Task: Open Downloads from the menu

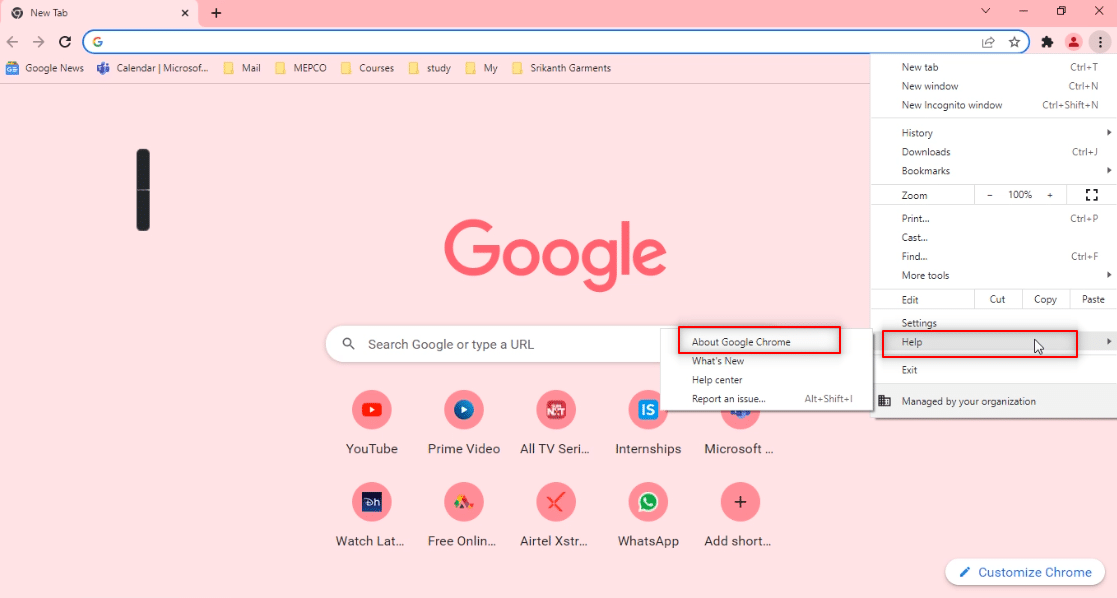Action: click(994, 152)
